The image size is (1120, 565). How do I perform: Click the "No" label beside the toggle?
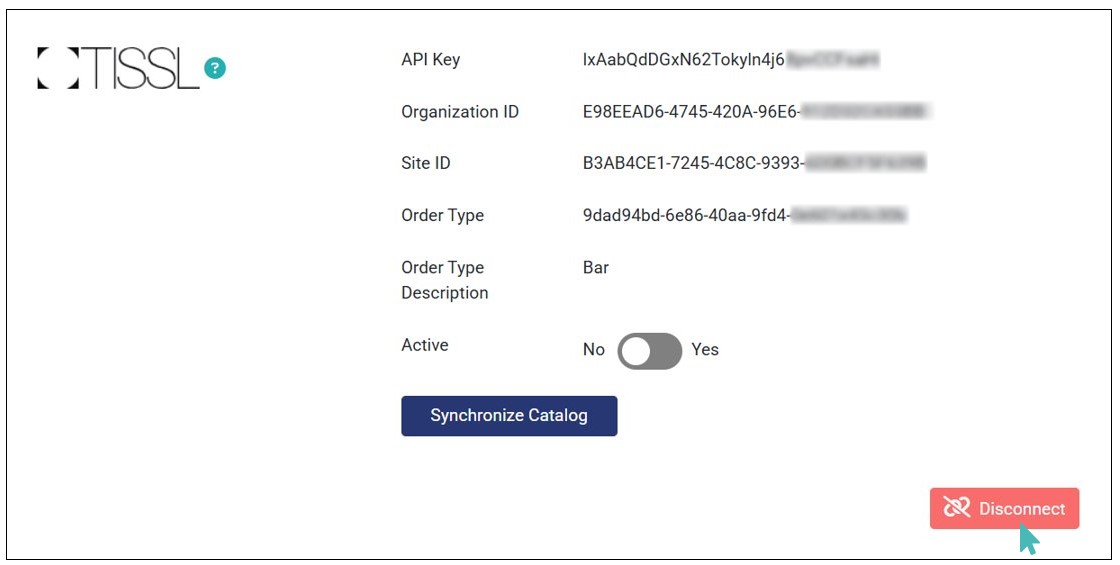[x=594, y=350]
